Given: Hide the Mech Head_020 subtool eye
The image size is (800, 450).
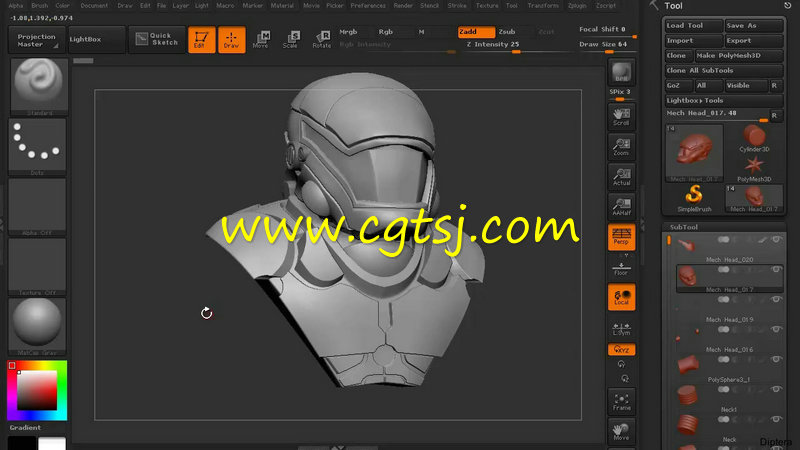Looking at the screenshot, I should [x=776, y=239].
